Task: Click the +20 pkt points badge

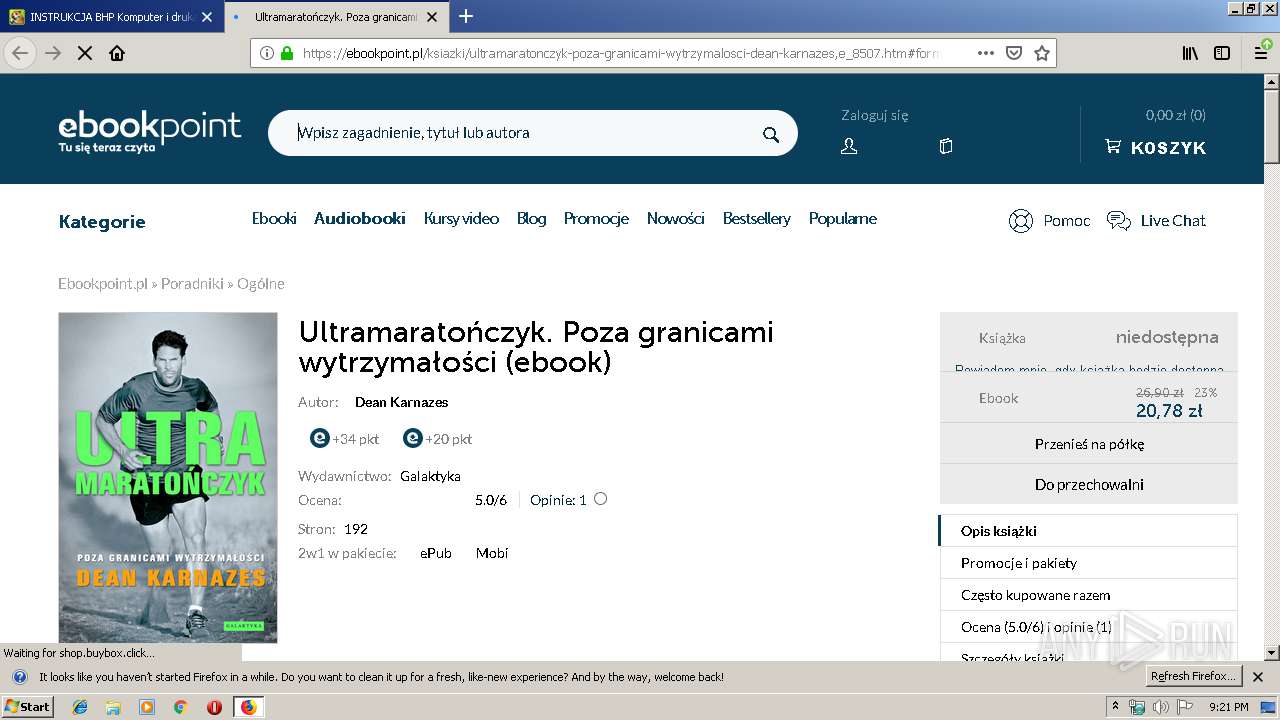Action: 437,438
